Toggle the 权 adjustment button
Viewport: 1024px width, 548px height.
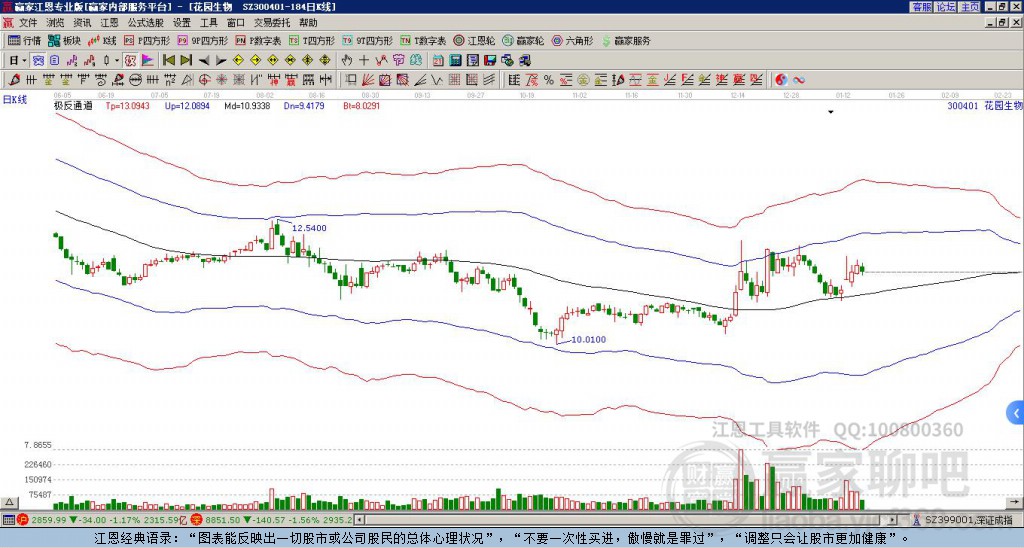click(130, 61)
